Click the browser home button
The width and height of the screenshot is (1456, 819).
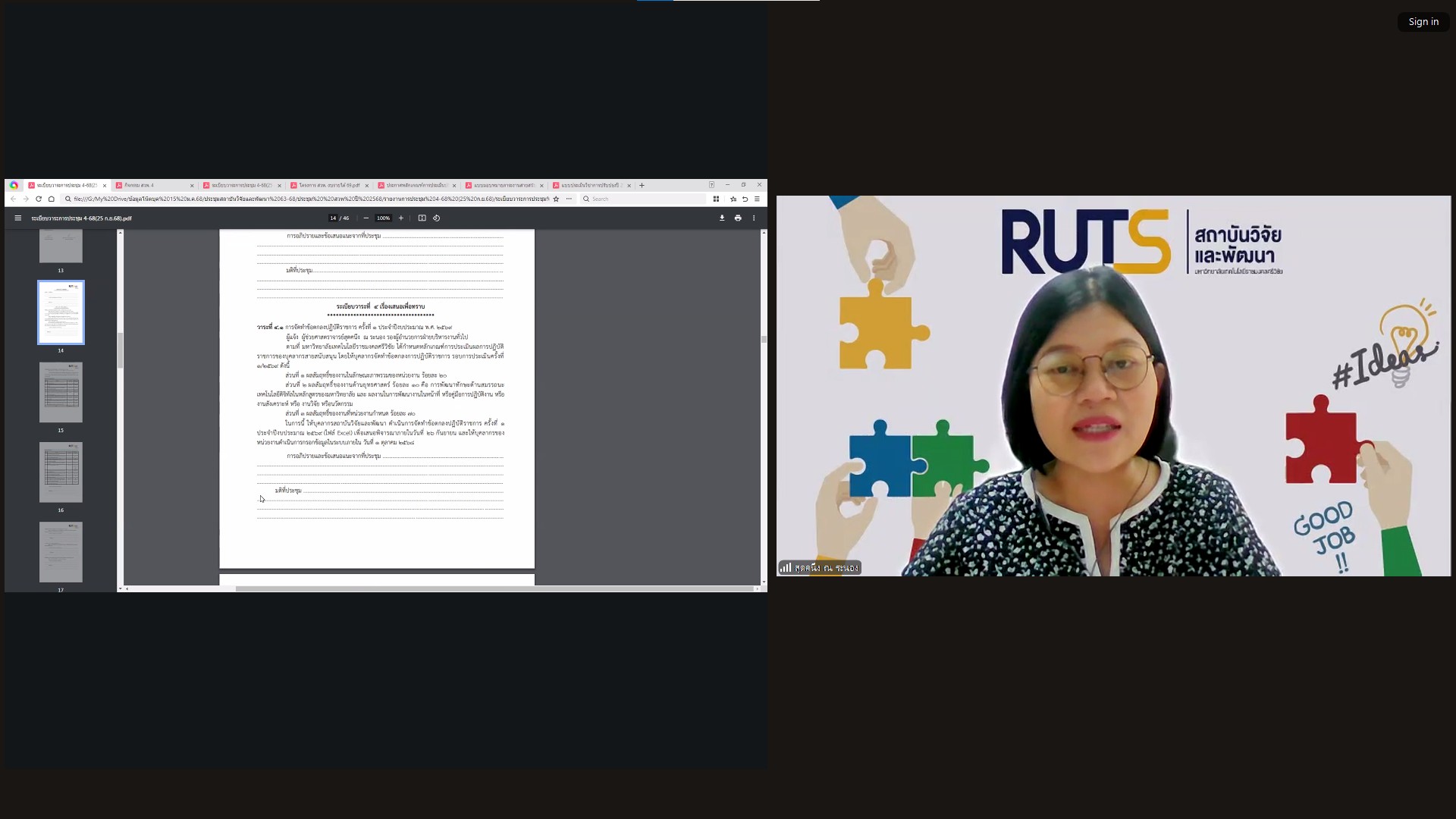tap(52, 199)
